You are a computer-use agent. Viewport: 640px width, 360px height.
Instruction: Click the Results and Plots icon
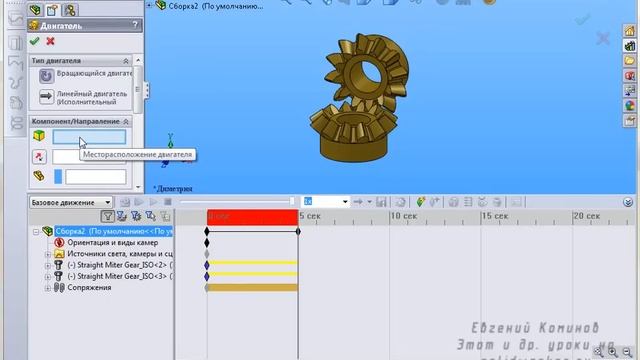coord(516,202)
